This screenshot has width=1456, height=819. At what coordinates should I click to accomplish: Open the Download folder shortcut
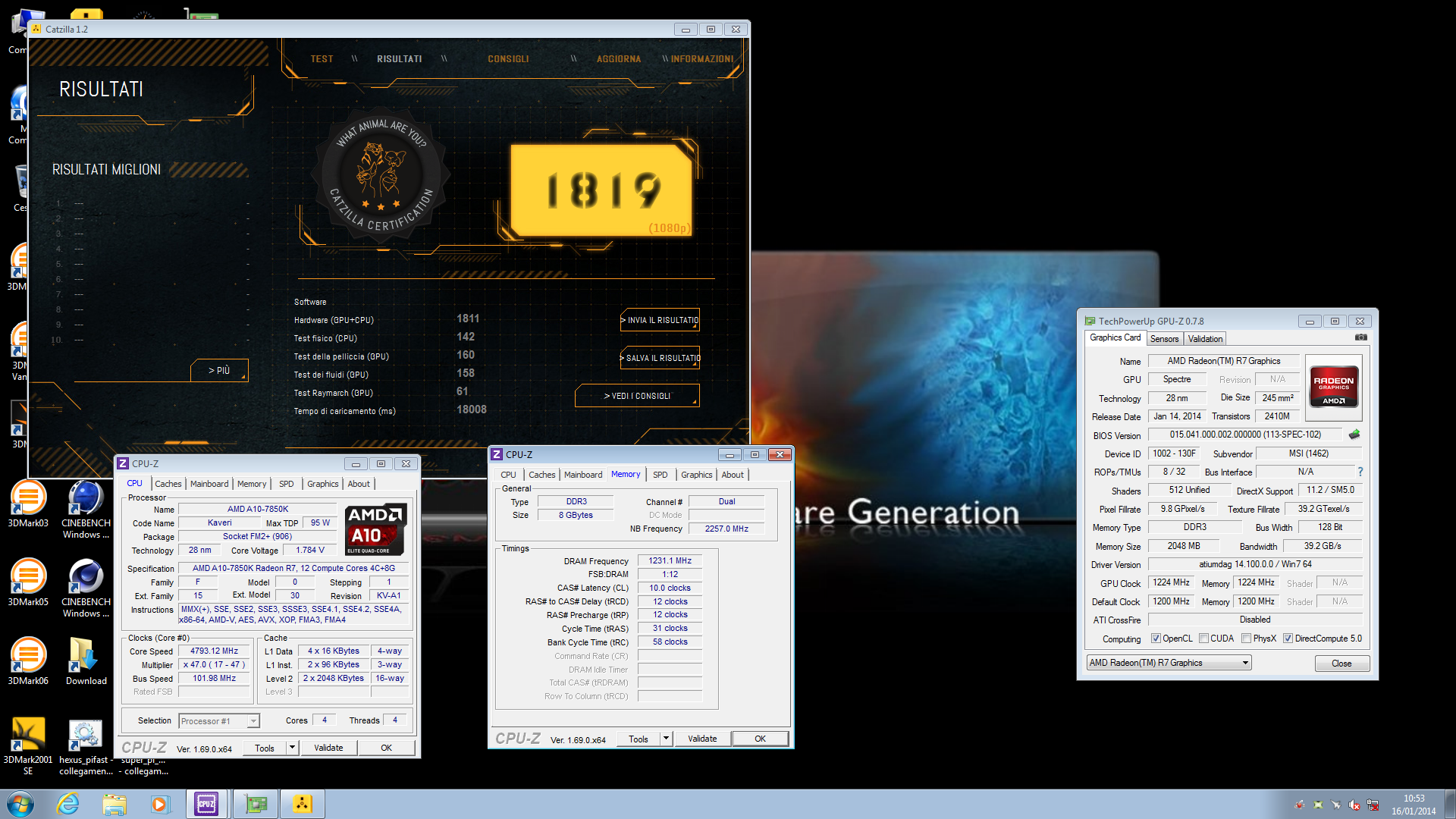coord(86,662)
